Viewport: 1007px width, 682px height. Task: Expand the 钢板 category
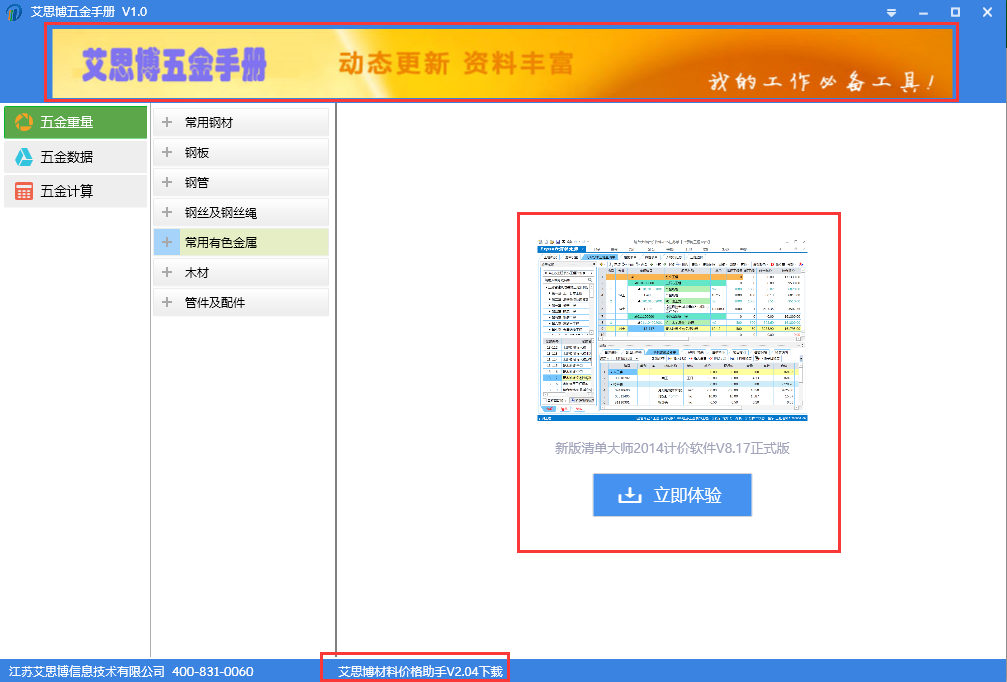coord(196,153)
